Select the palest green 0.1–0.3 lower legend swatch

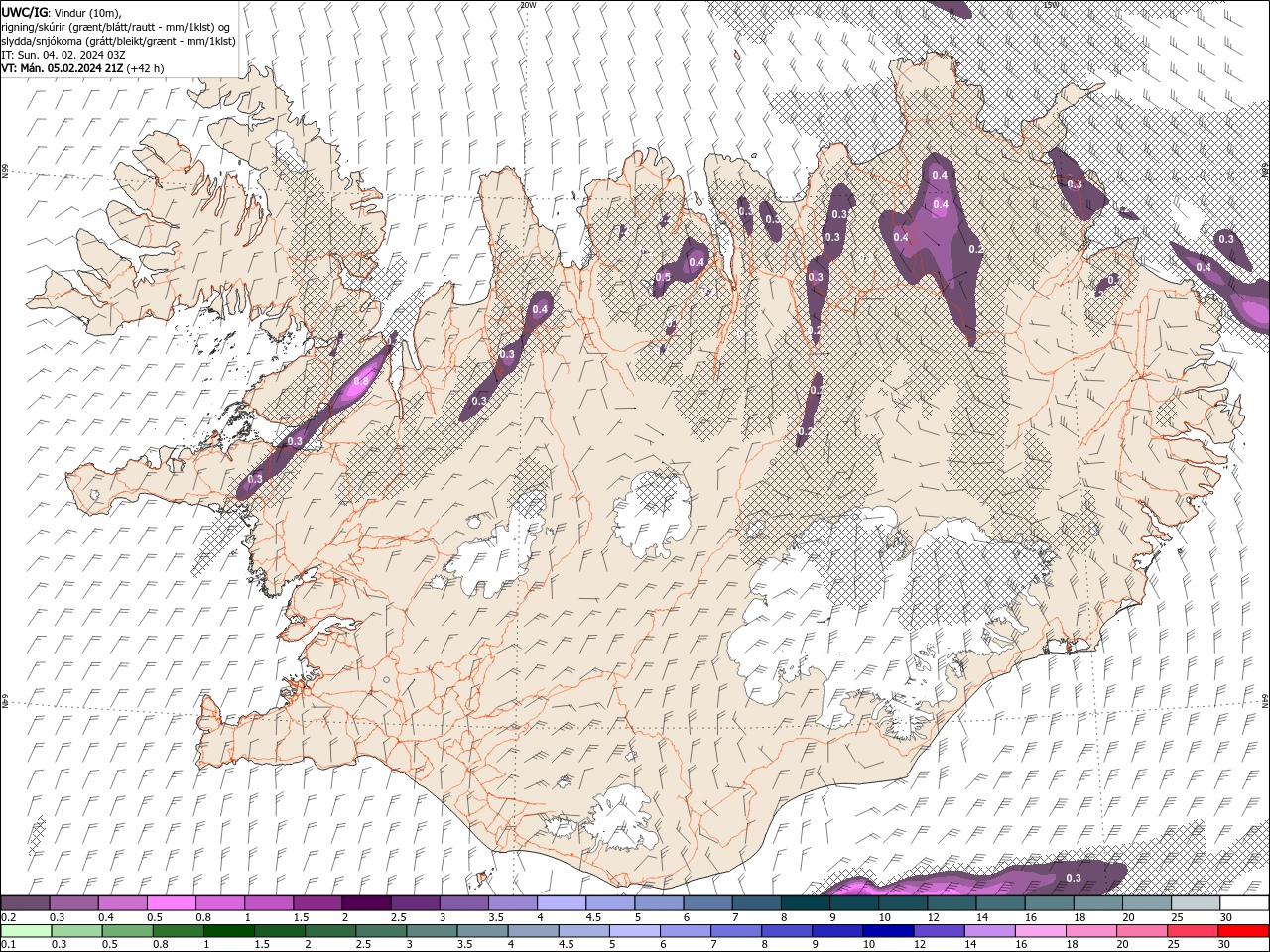coord(25,931)
